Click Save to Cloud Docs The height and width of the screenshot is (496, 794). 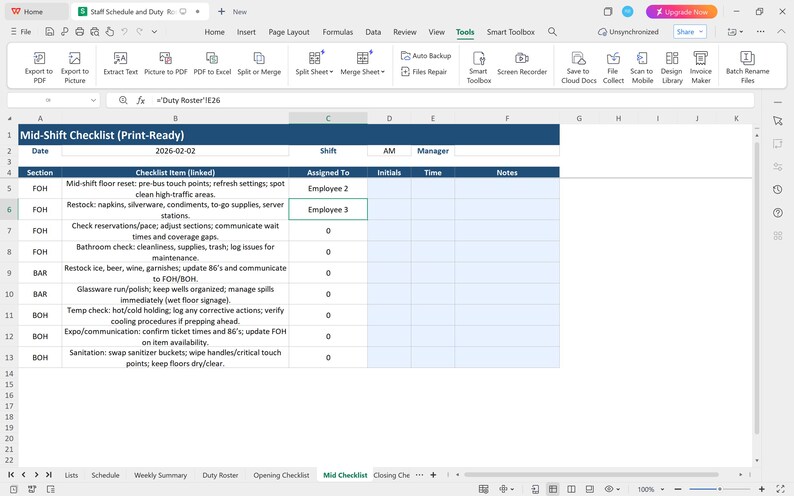tap(578, 67)
